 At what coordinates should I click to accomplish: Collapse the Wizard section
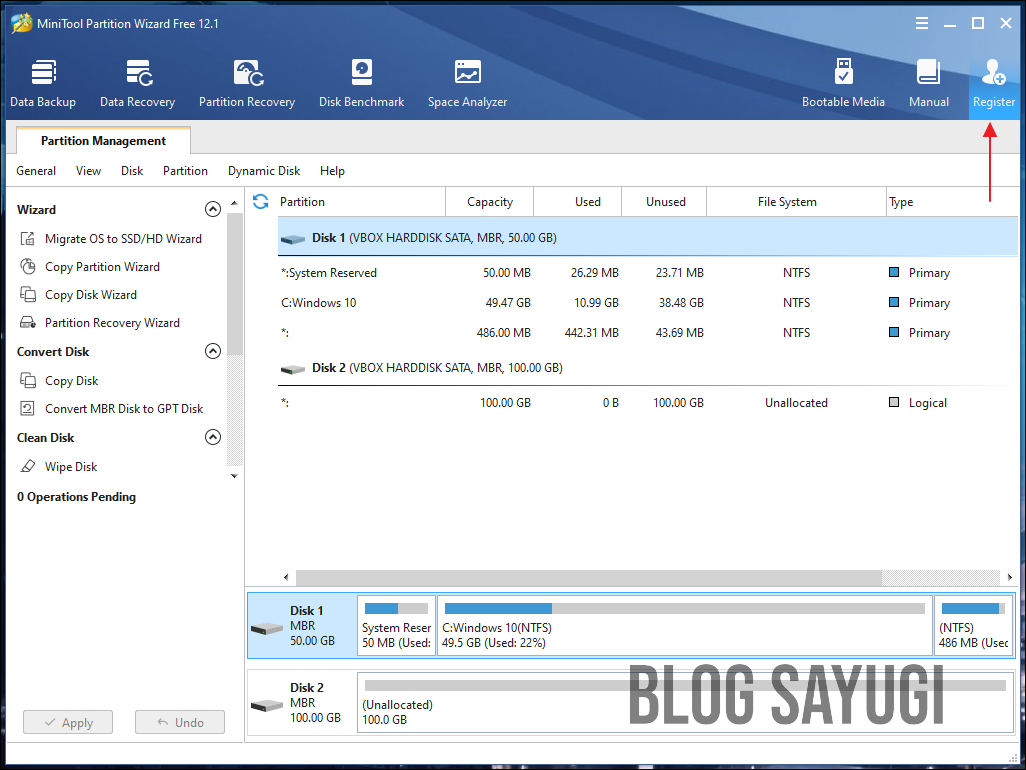(x=213, y=209)
